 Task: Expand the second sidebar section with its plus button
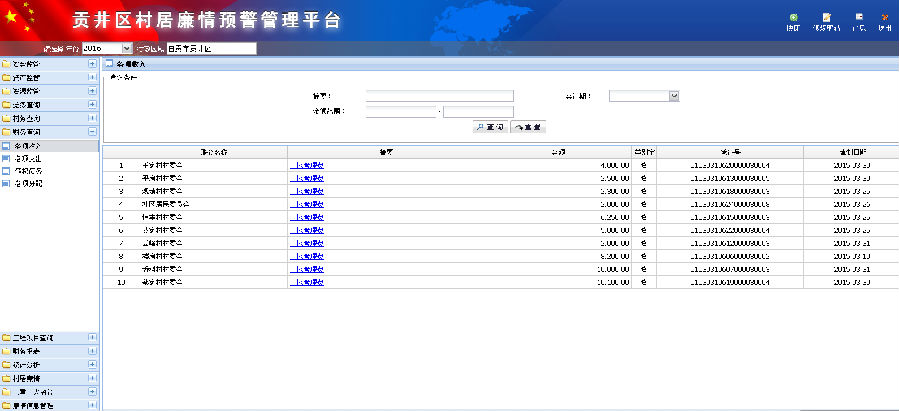[x=92, y=78]
